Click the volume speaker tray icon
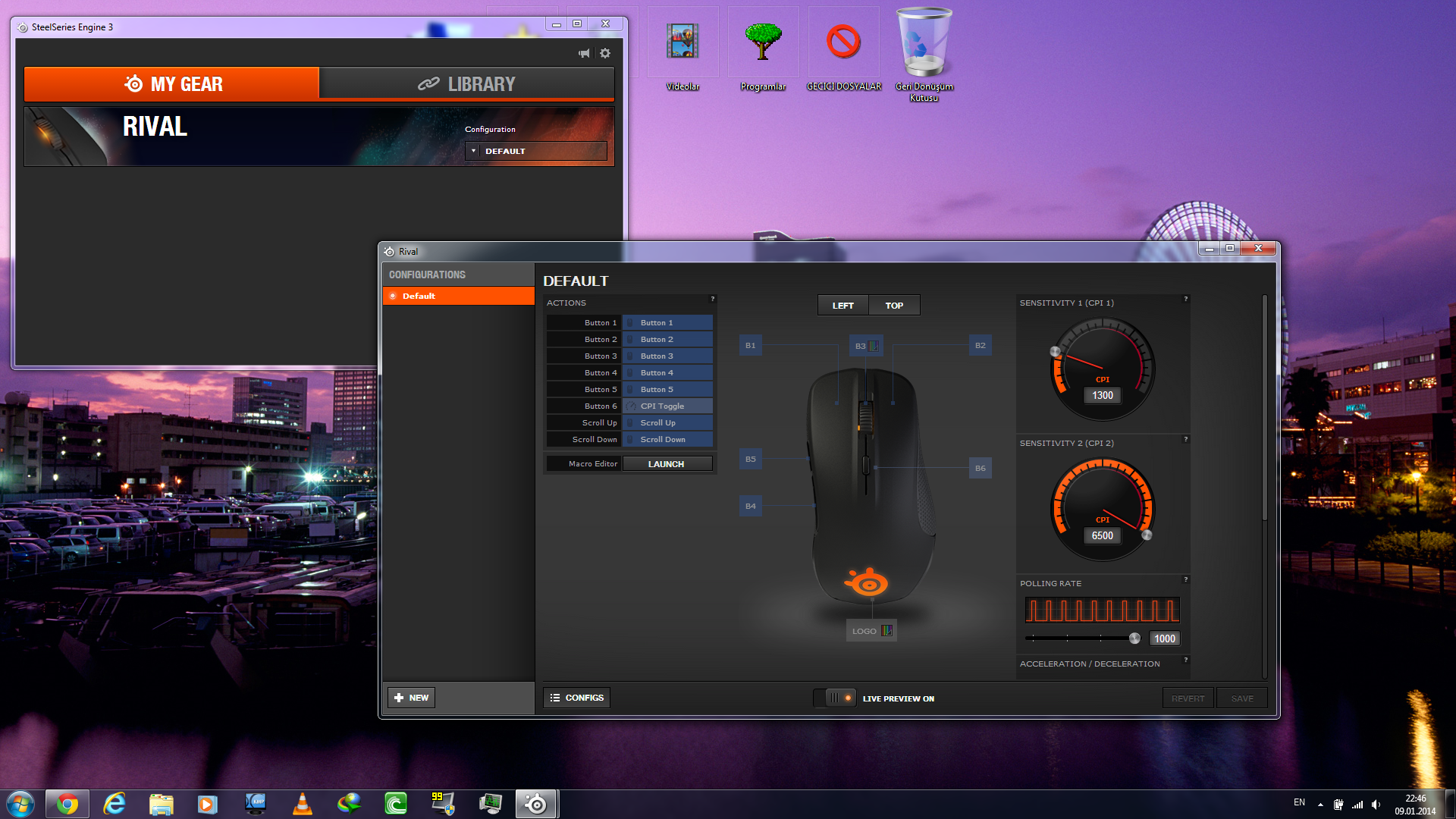 (1376, 805)
